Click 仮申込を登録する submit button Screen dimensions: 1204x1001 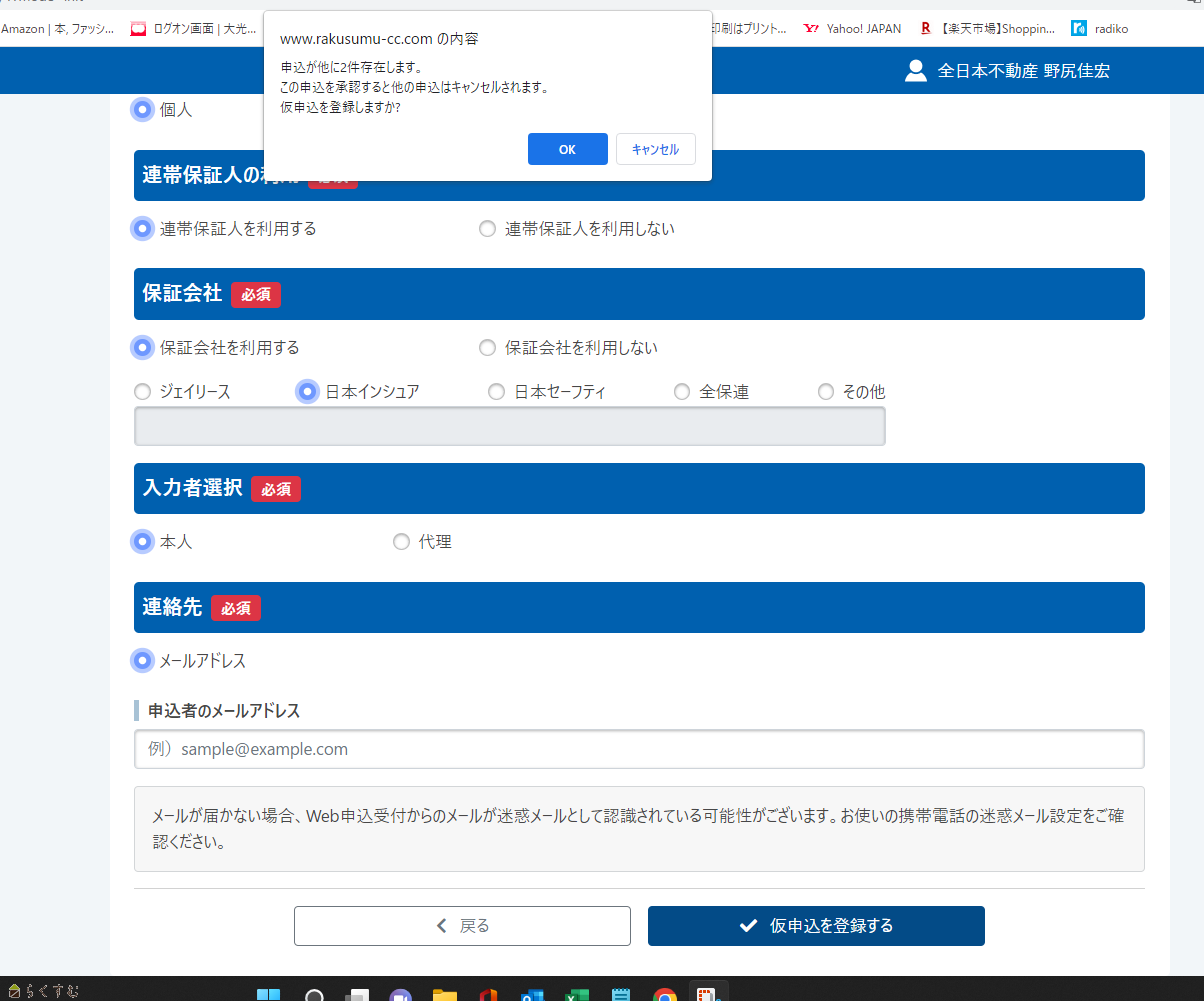coord(816,926)
